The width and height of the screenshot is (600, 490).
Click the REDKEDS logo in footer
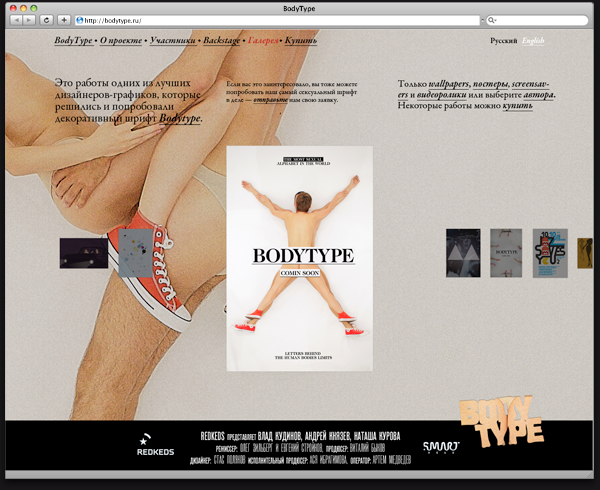[155, 444]
